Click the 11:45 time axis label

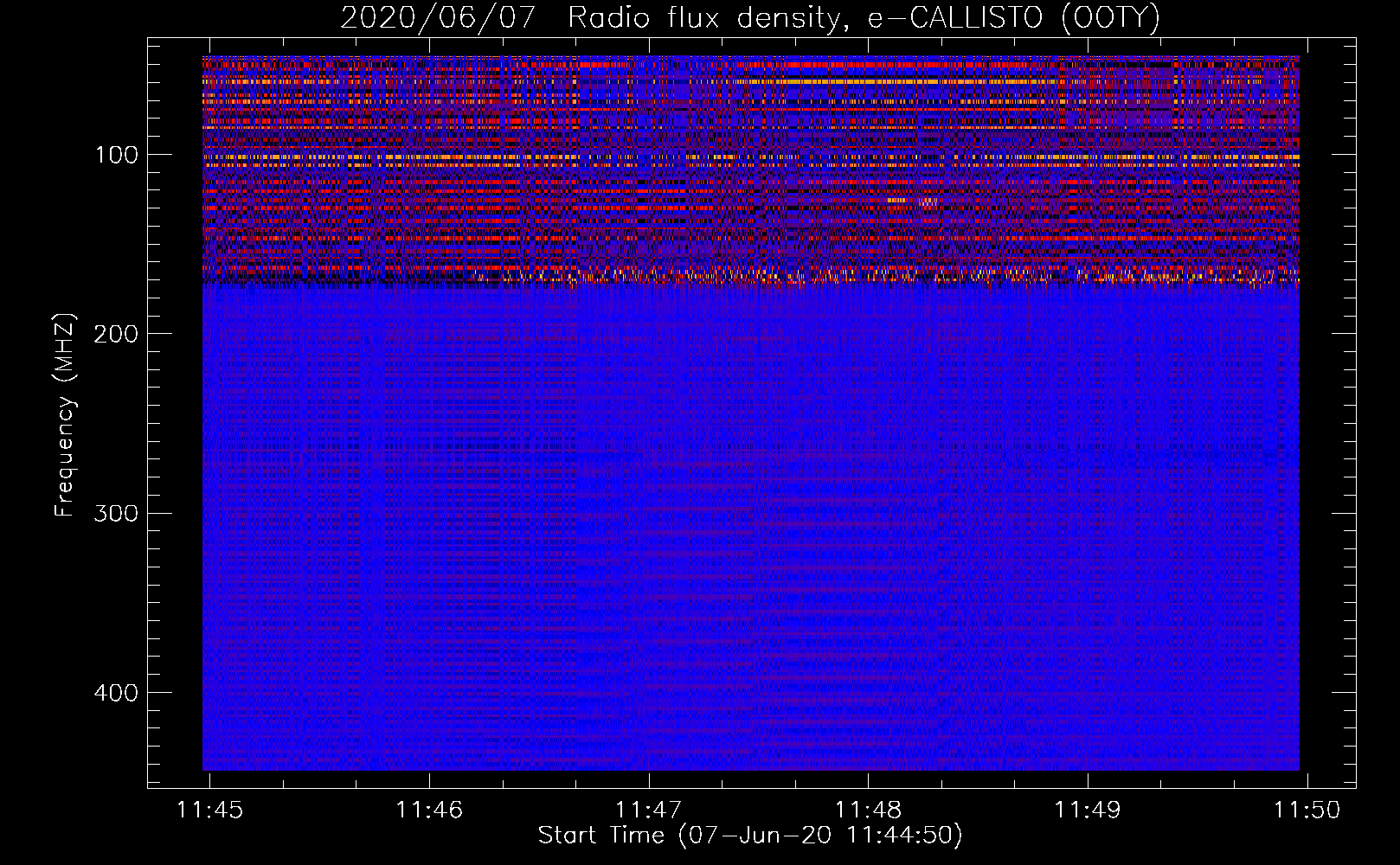209,811
